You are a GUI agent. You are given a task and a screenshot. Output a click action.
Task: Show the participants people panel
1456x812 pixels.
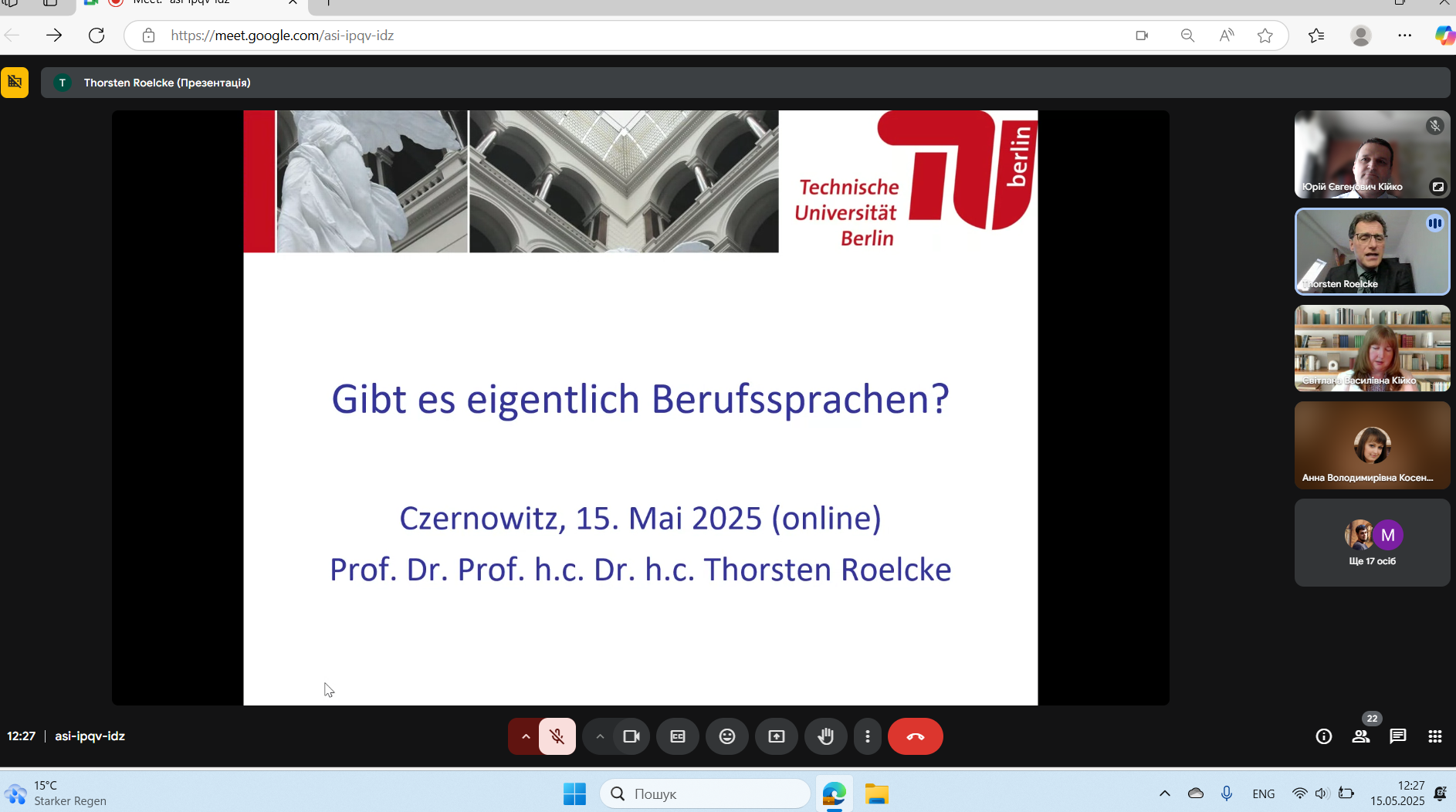coord(1361,736)
